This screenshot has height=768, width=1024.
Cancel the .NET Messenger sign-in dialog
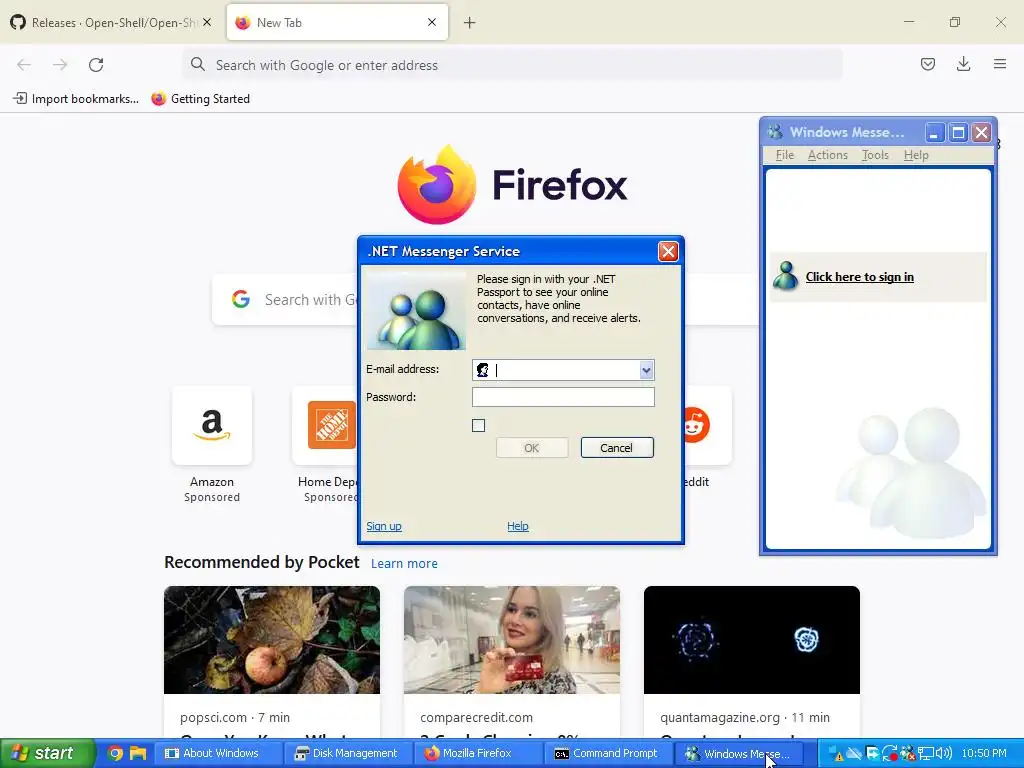click(616, 447)
